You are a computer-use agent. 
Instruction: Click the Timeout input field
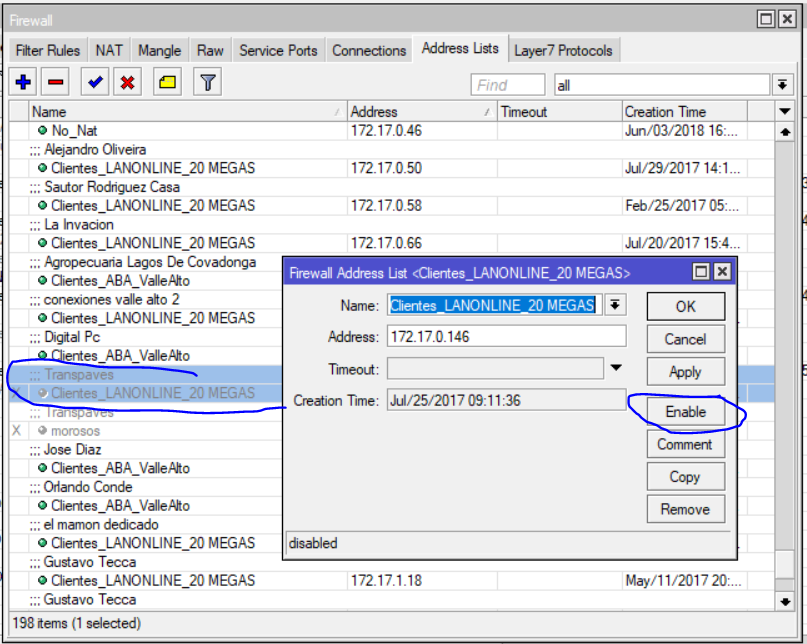point(495,369)
